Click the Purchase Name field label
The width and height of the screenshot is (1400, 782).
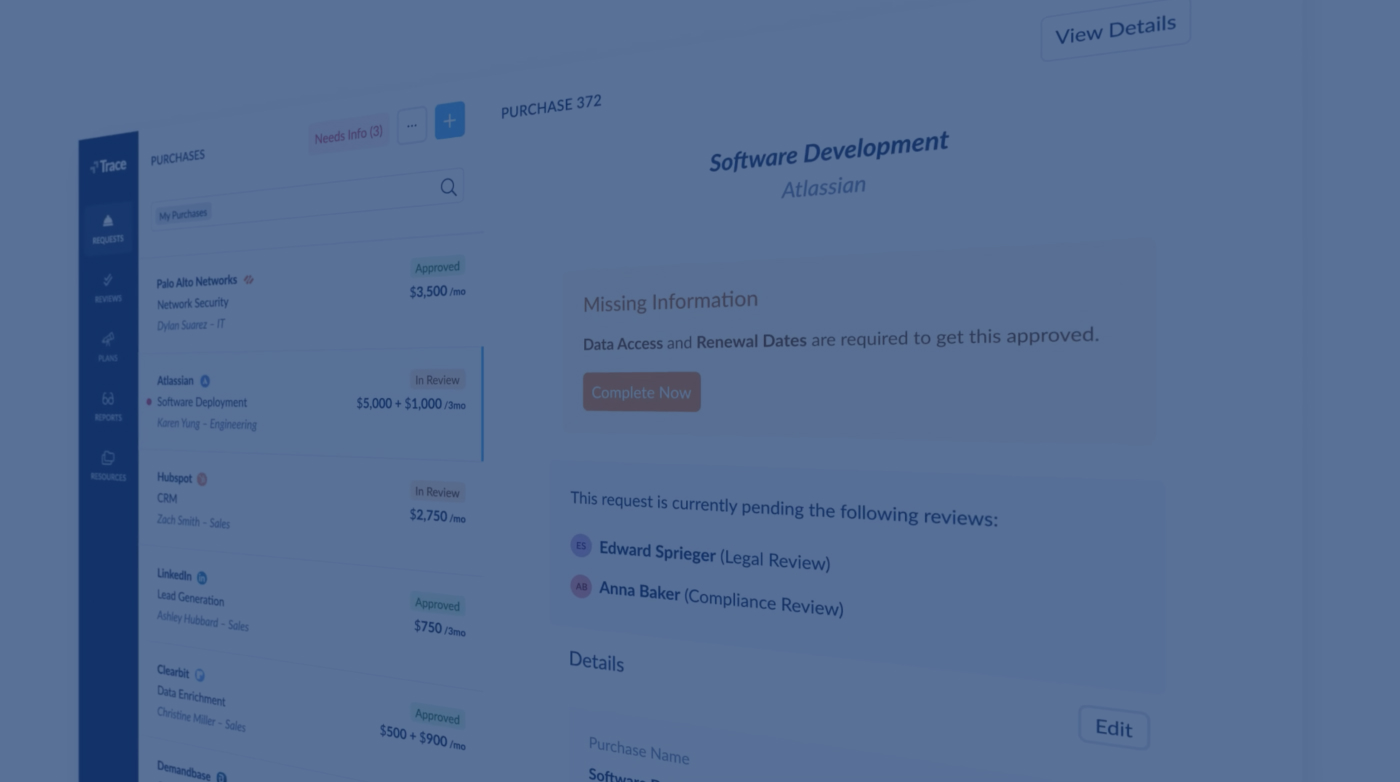coord(638,750)
